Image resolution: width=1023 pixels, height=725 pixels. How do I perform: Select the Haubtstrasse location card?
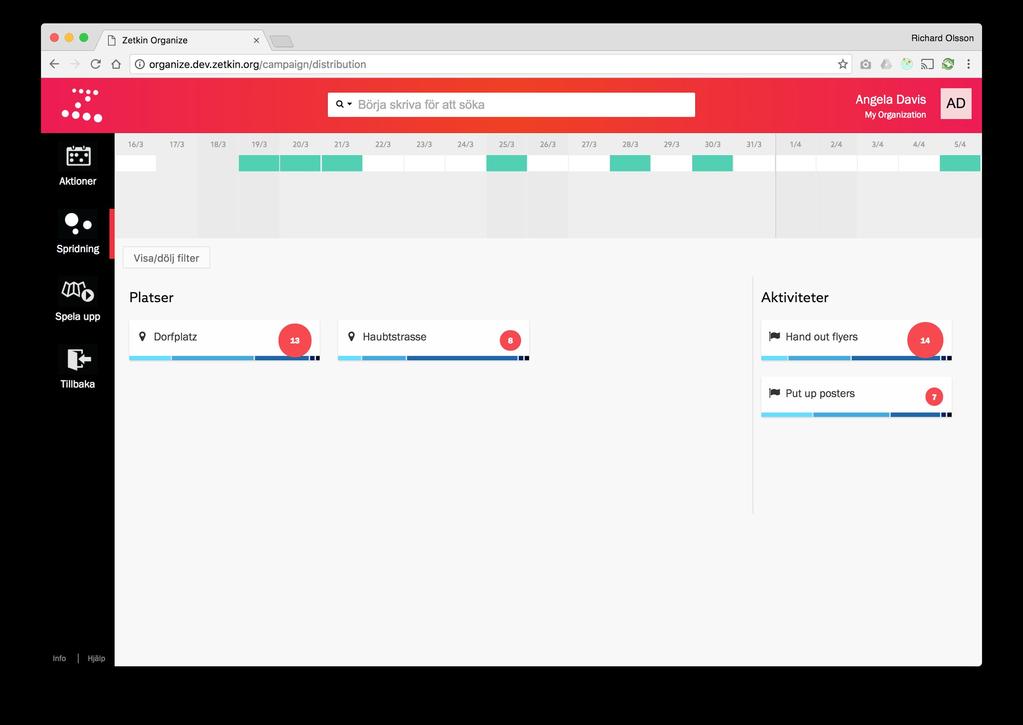point(433,340)
